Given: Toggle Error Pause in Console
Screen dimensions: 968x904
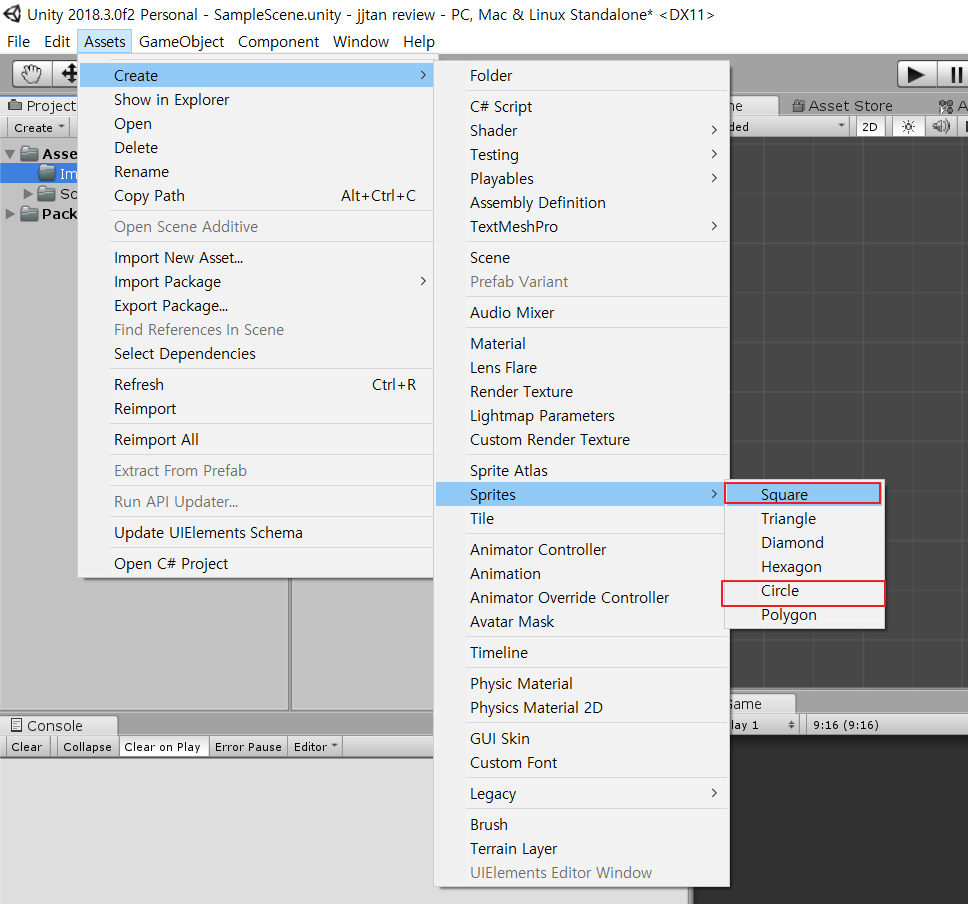Looking at the screenshot, I should point(248,747).
